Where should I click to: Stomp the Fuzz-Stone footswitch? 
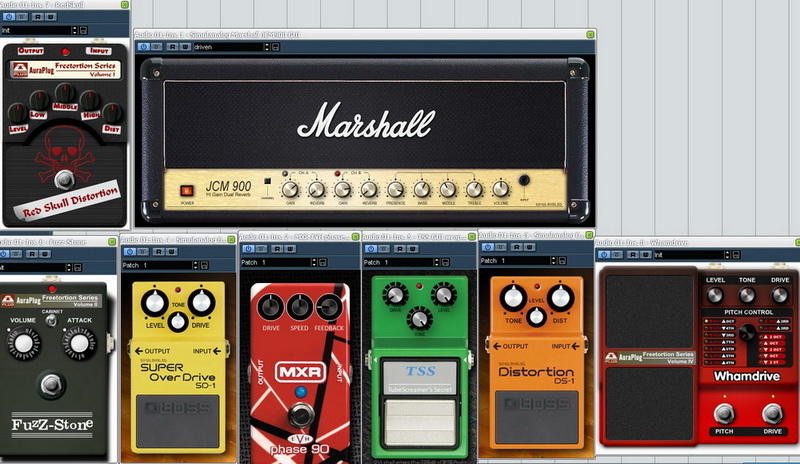coord(51,385)
